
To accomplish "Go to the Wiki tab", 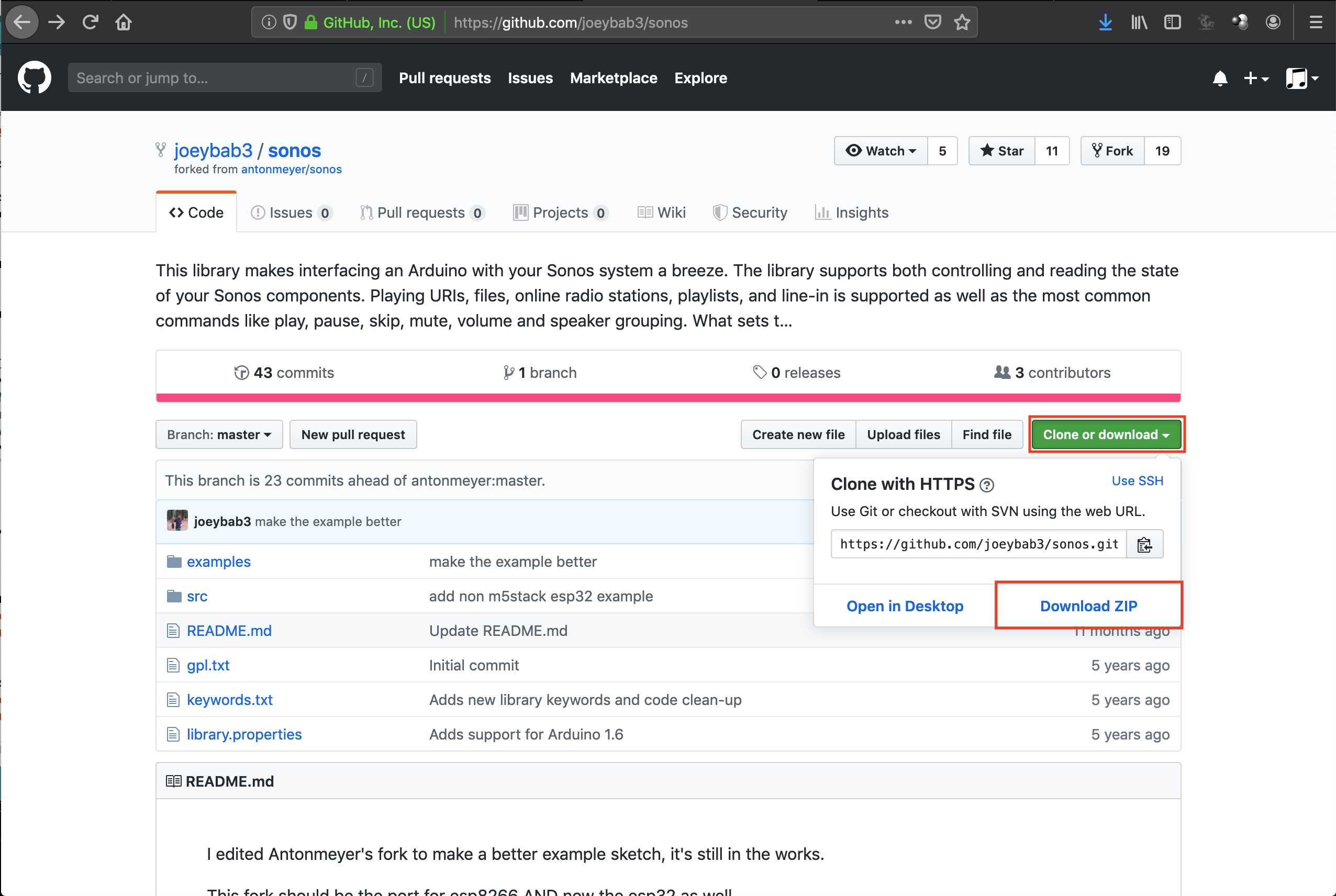I will (661, 212).
